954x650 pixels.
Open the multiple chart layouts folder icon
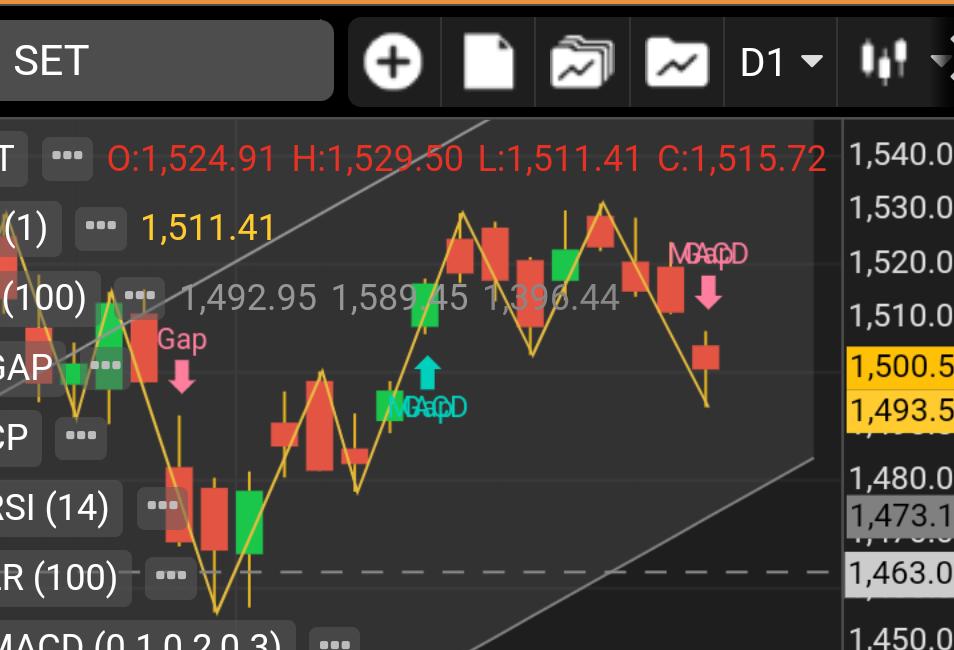point(582,61)
